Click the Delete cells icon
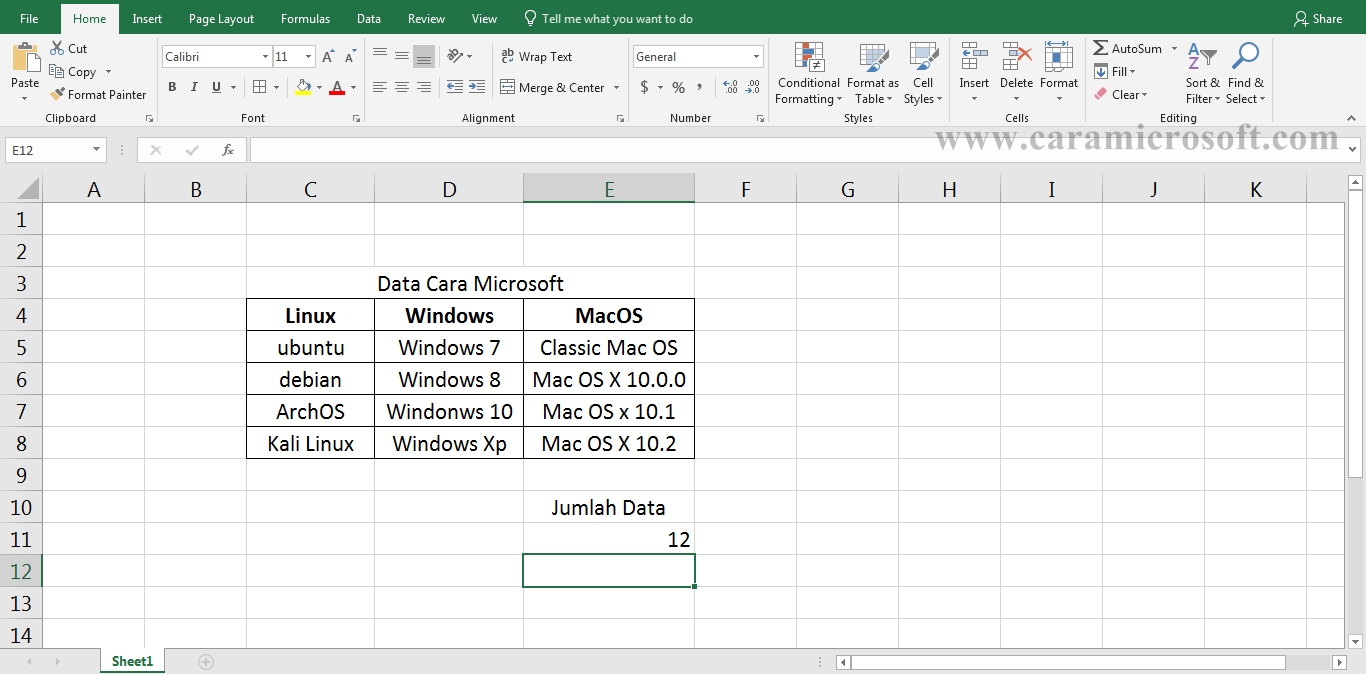 [x=1017, y=57]
